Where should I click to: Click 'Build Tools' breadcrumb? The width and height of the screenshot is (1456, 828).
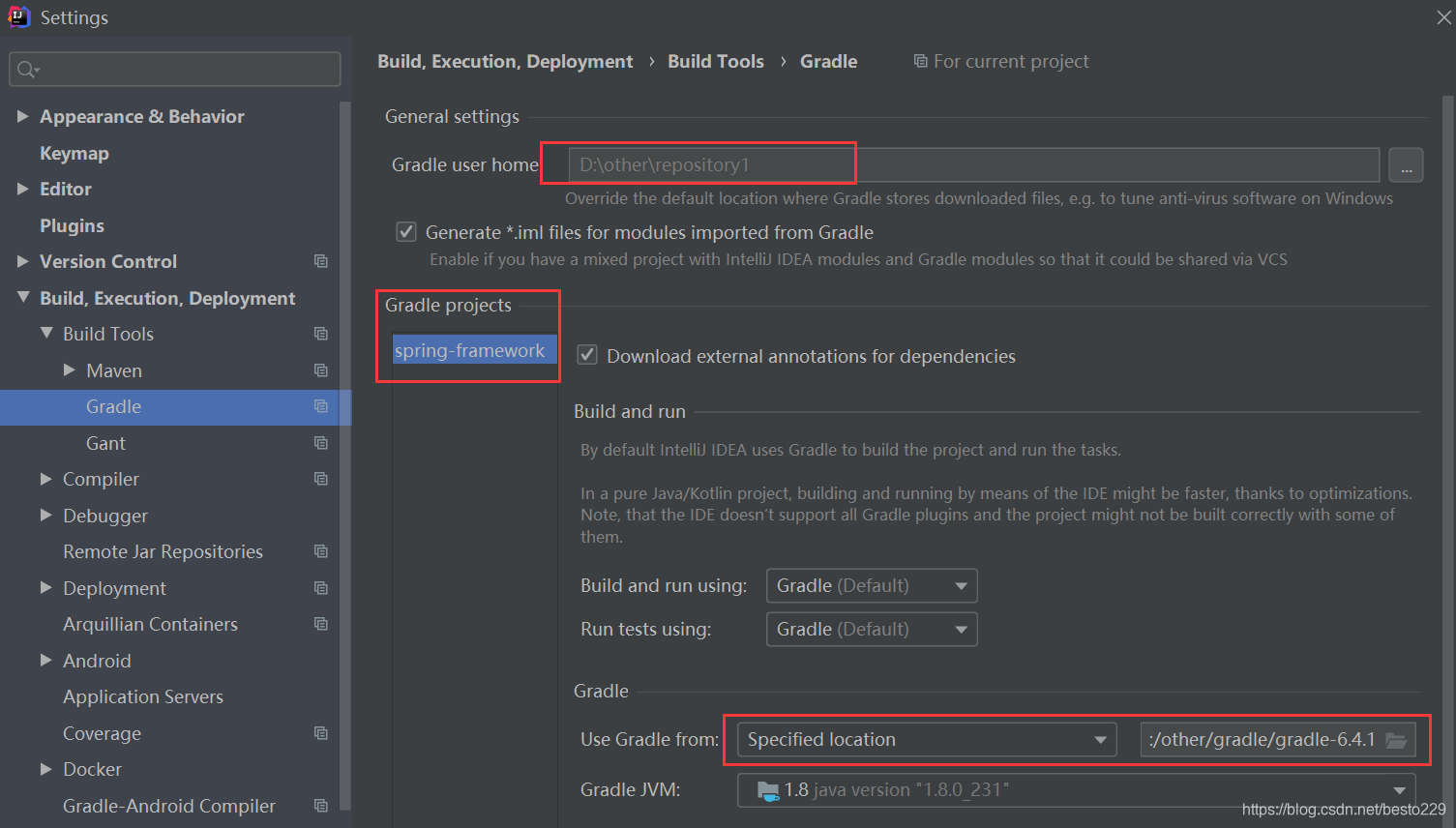tap(716, 61)
